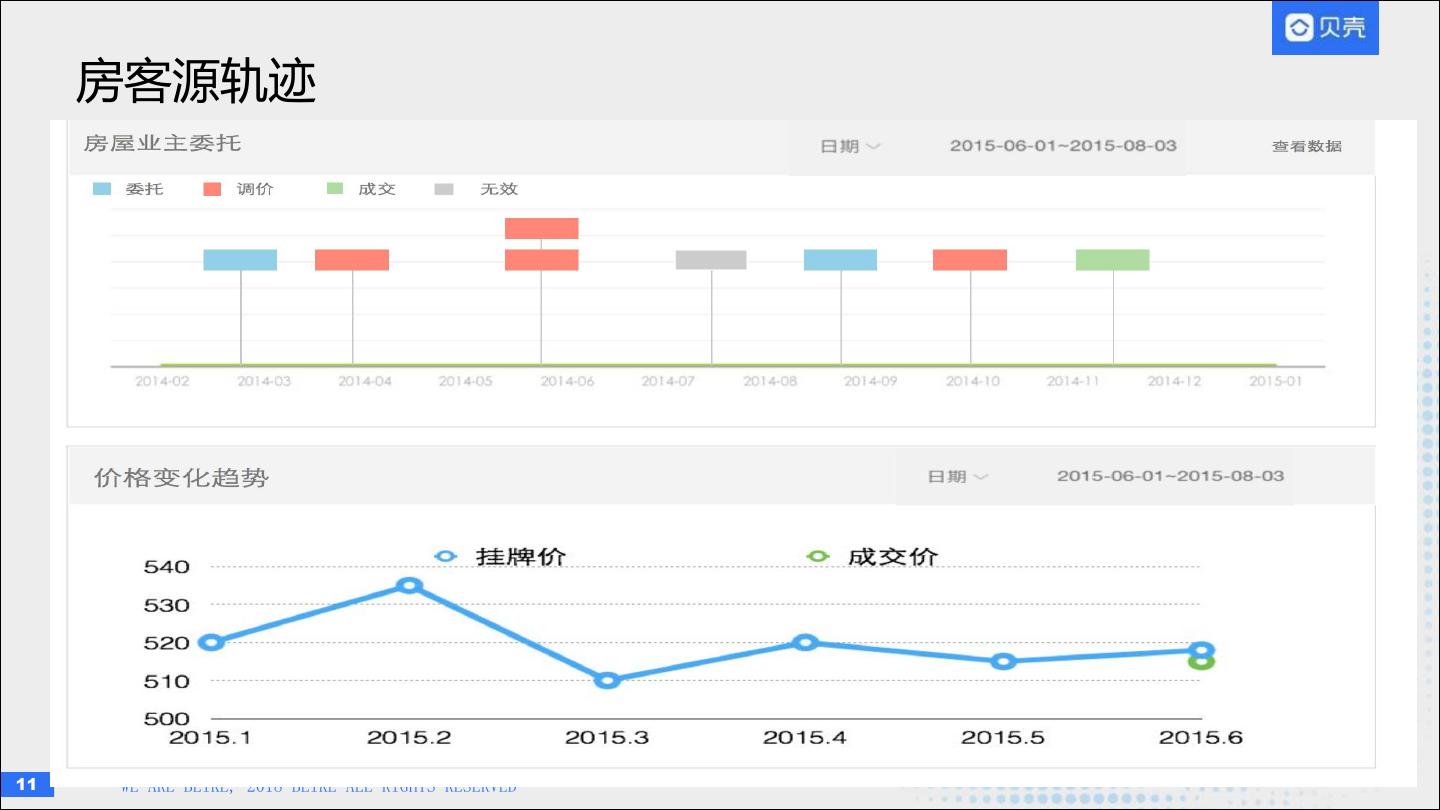This screenshot has height=810, width=1440.
Task: Click the 2015.2 peak data point
Action: pos(408,585)
